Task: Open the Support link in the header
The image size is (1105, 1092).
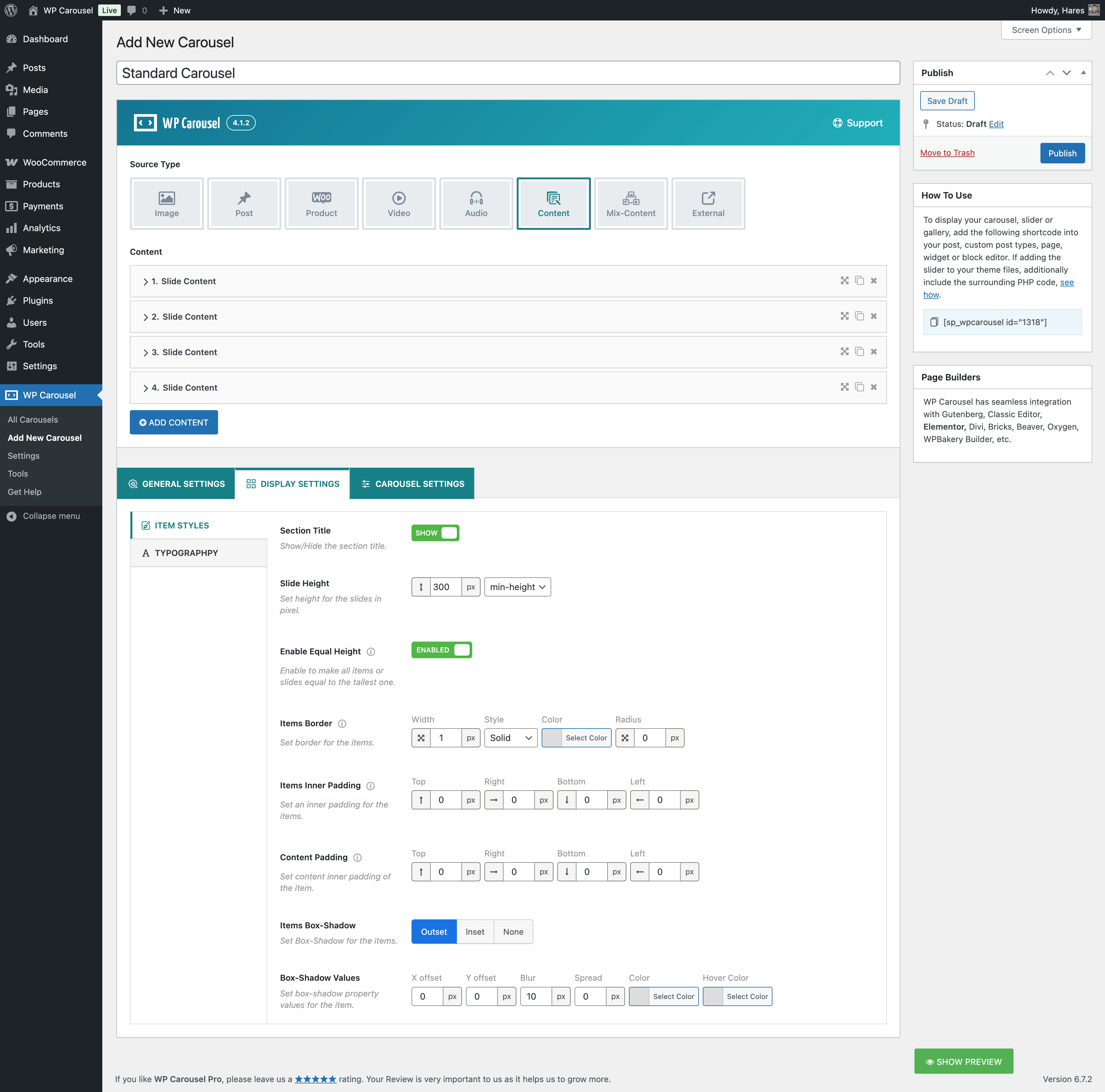Action: point(857,123)
